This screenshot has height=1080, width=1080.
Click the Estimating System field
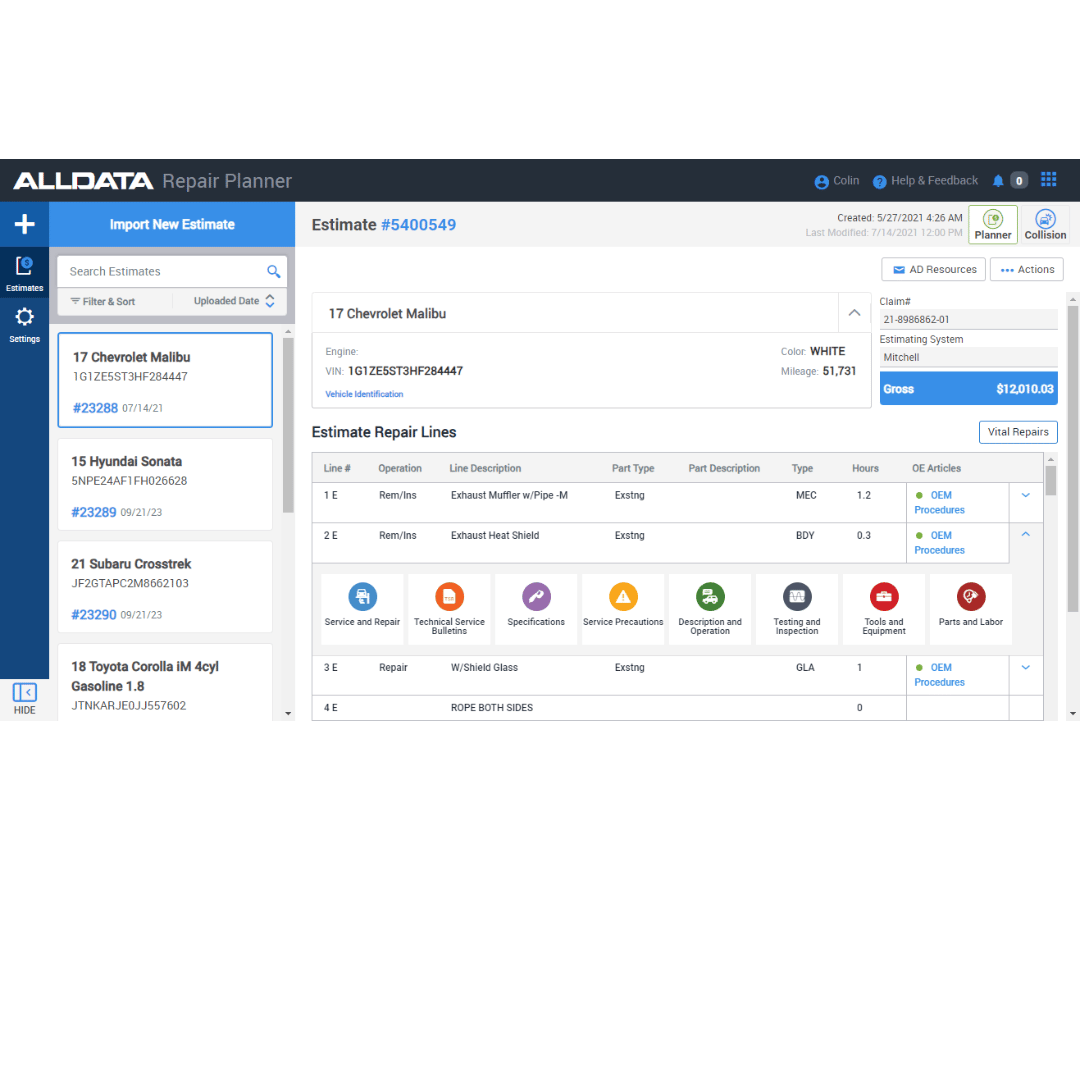968,357
